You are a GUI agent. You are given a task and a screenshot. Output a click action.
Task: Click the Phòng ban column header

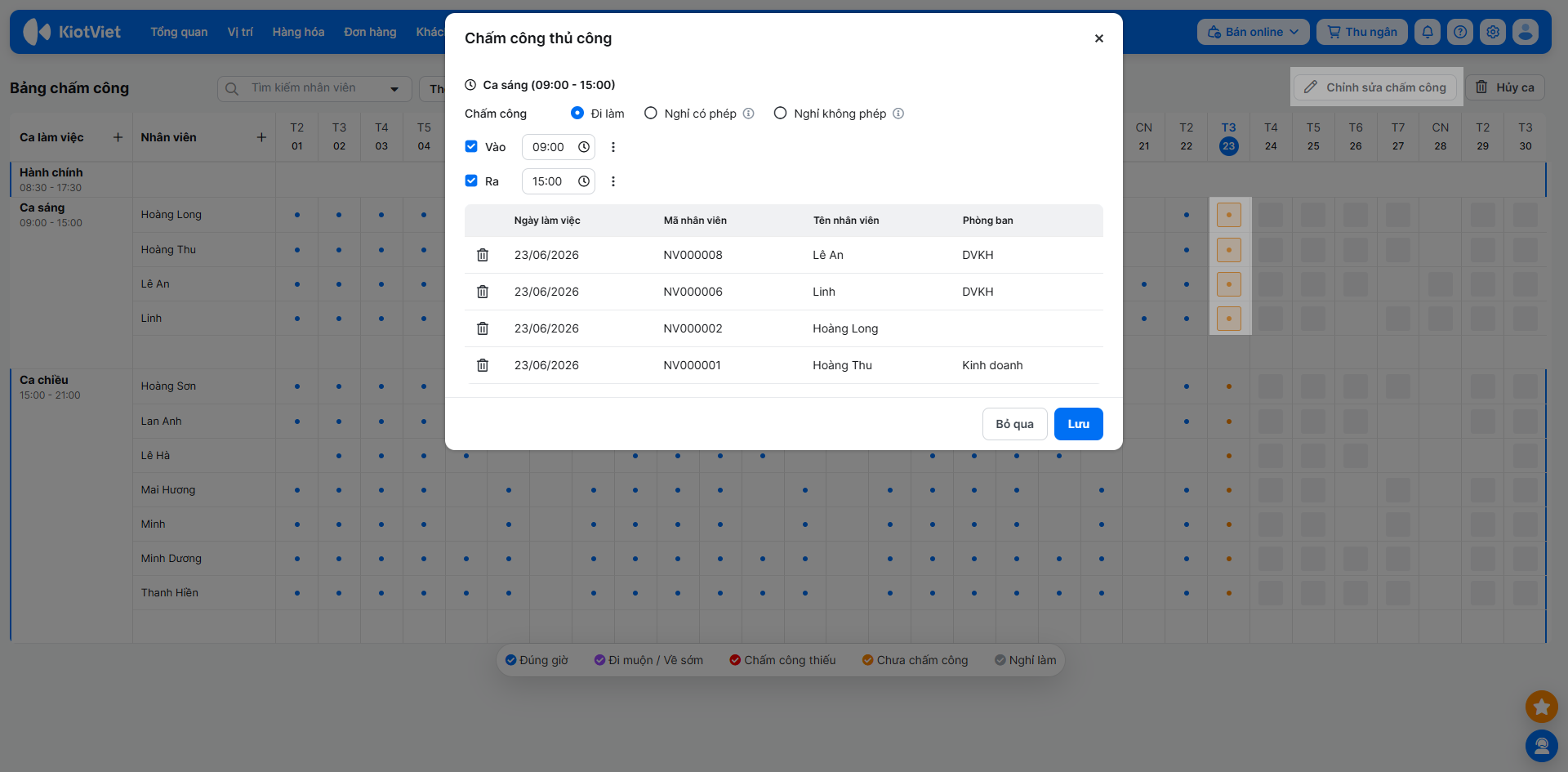click(x=987, y=221)
